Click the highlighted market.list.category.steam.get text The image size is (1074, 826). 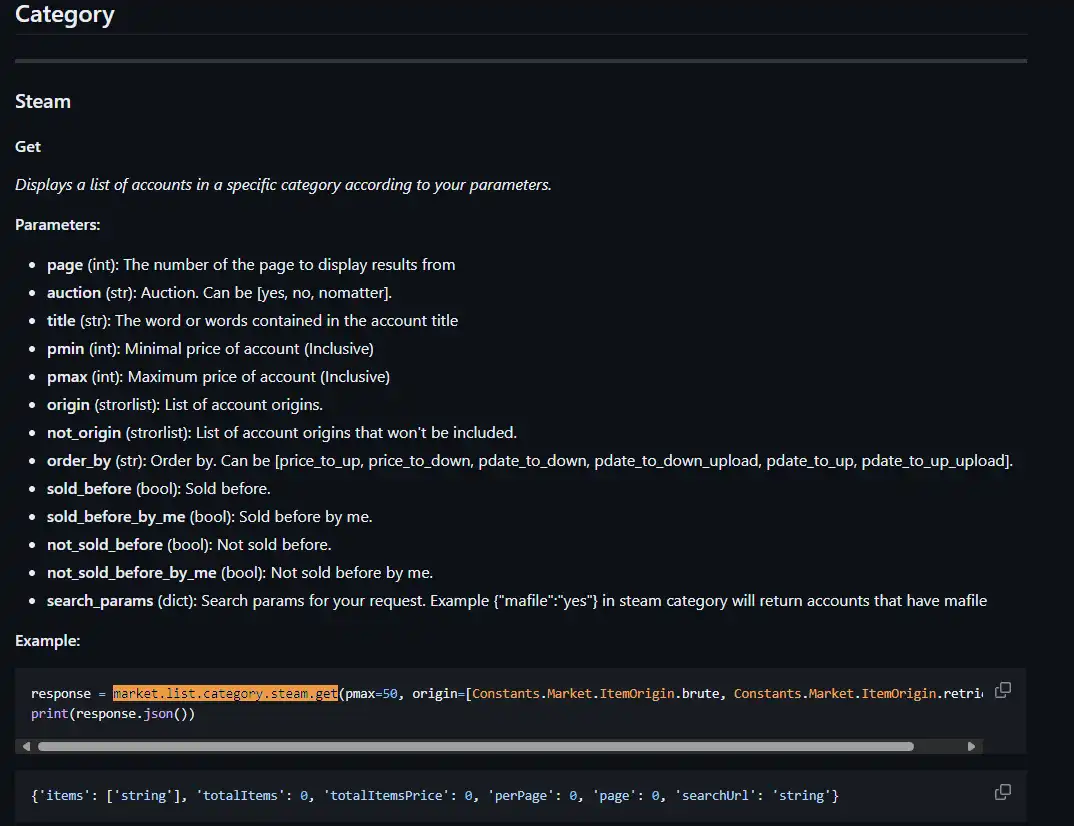tap(225, 693)
